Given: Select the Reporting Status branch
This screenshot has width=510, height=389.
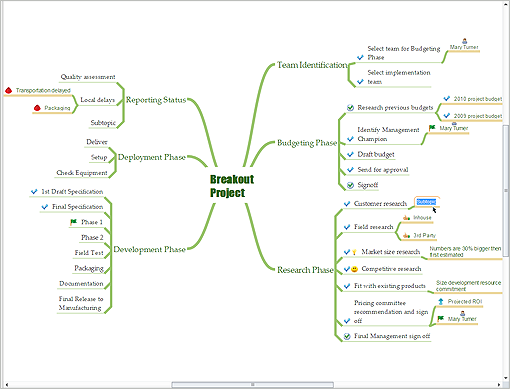Looking at the screenshot, I should [x=156, y=100].
